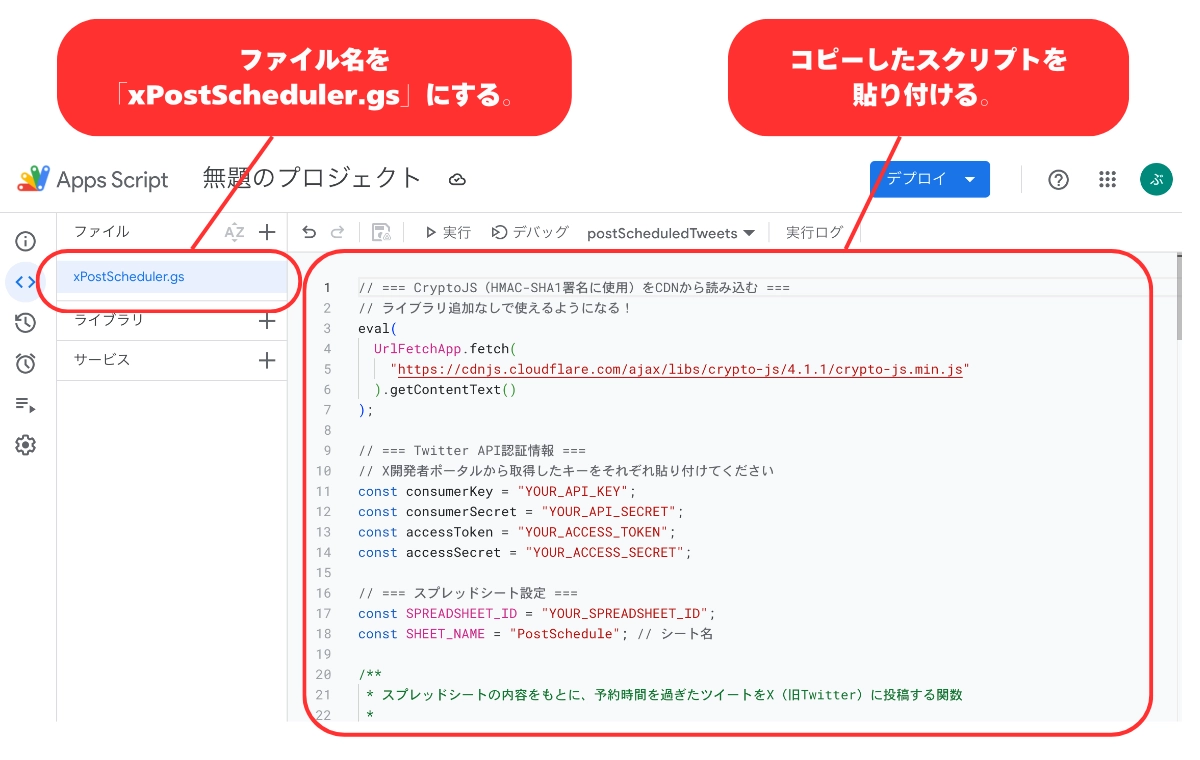The image size is (1200, 760).
Task: Click the Undo arrow in toolbar
Action: pyautogui.click(x=309, y=232)
